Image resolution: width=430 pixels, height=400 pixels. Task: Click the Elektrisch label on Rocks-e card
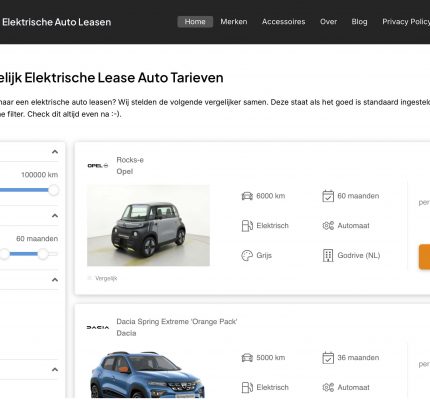coord(272,226)
